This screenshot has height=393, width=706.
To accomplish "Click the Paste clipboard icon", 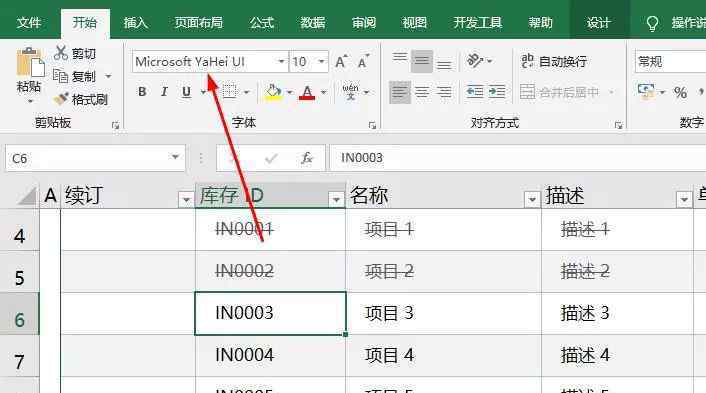I will point(30,62).
